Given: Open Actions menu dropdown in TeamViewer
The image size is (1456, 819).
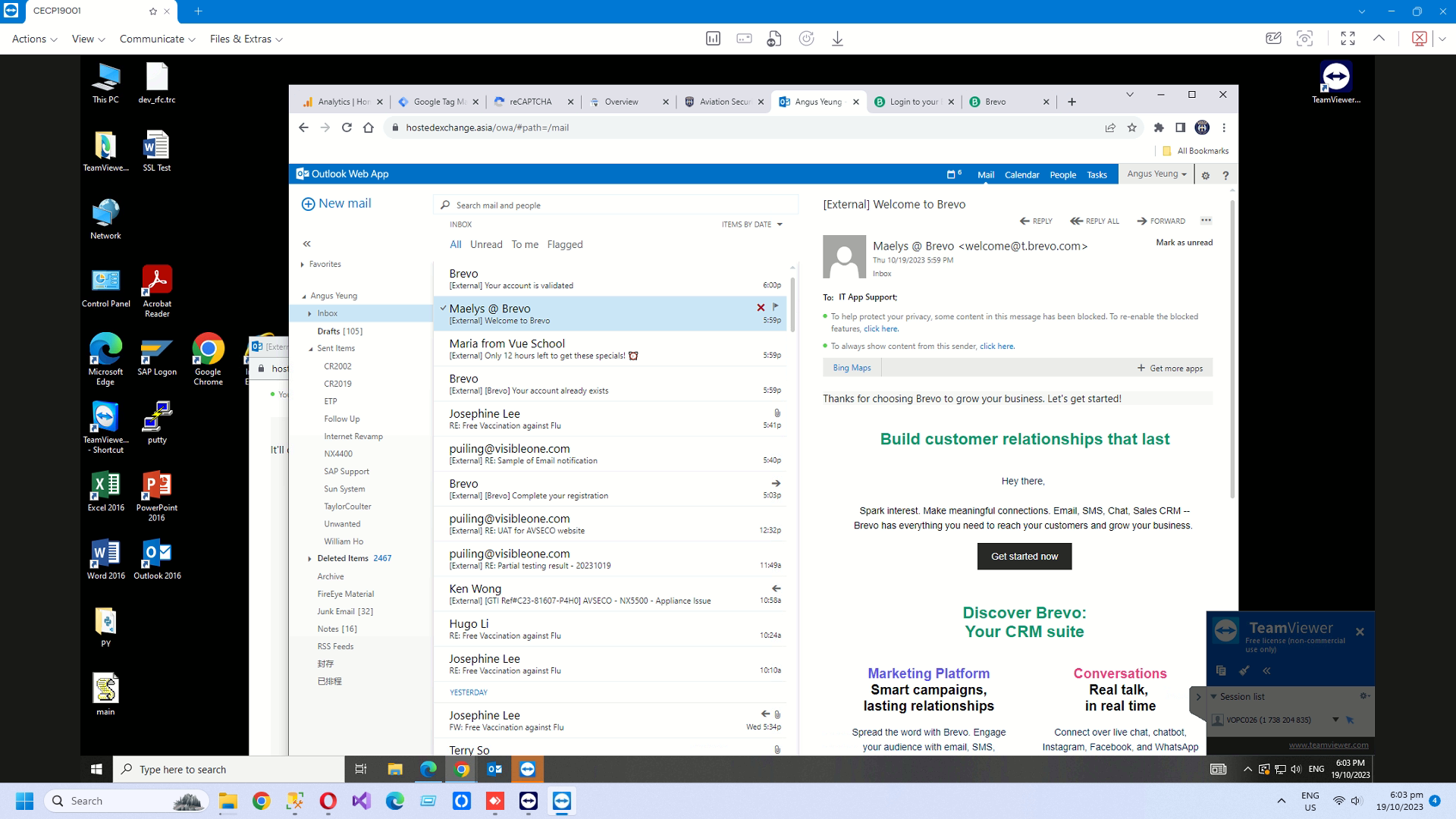Looking at the screenshot, I should (34, 39).
